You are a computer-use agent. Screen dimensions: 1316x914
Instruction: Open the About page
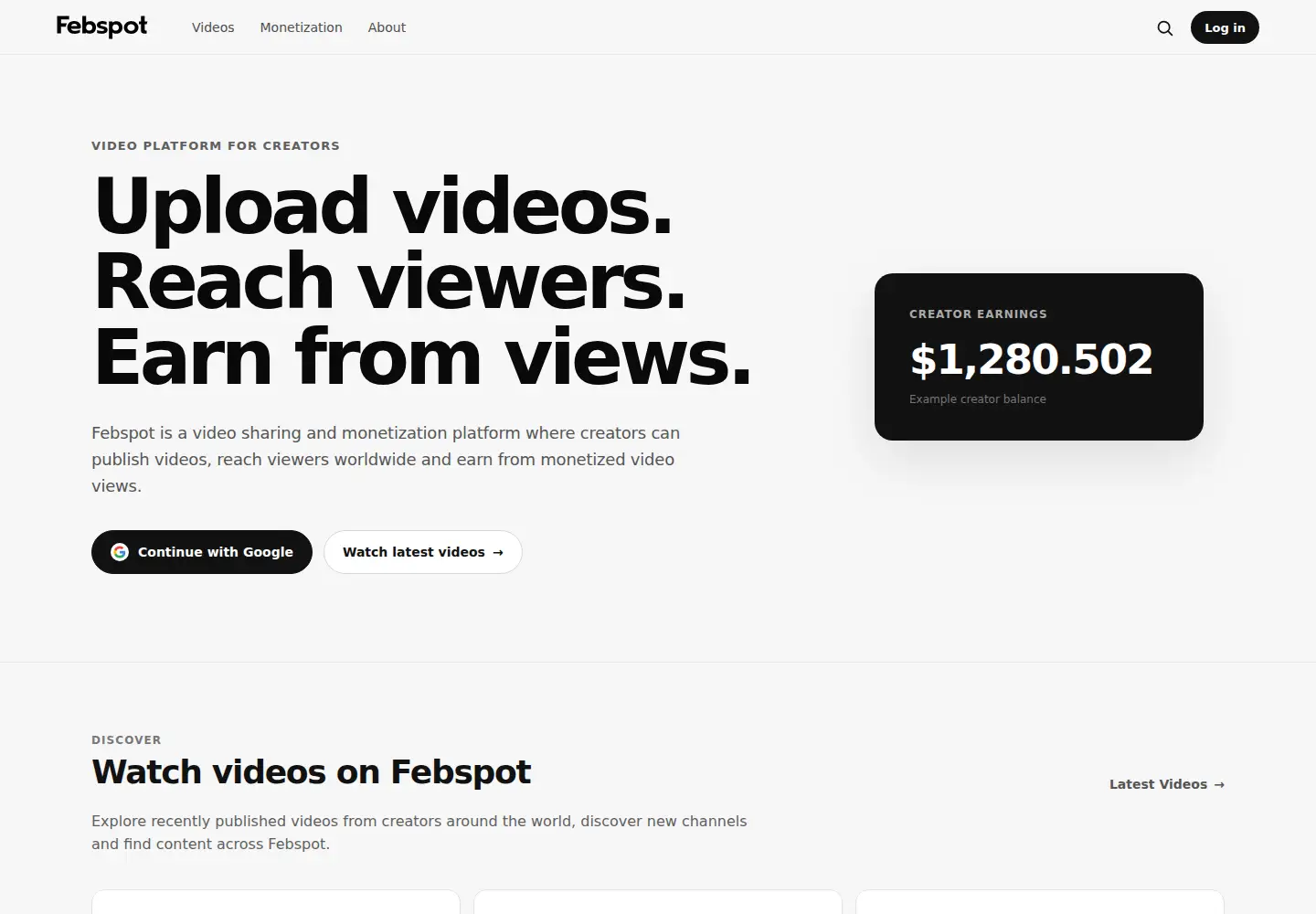[387, 27]
